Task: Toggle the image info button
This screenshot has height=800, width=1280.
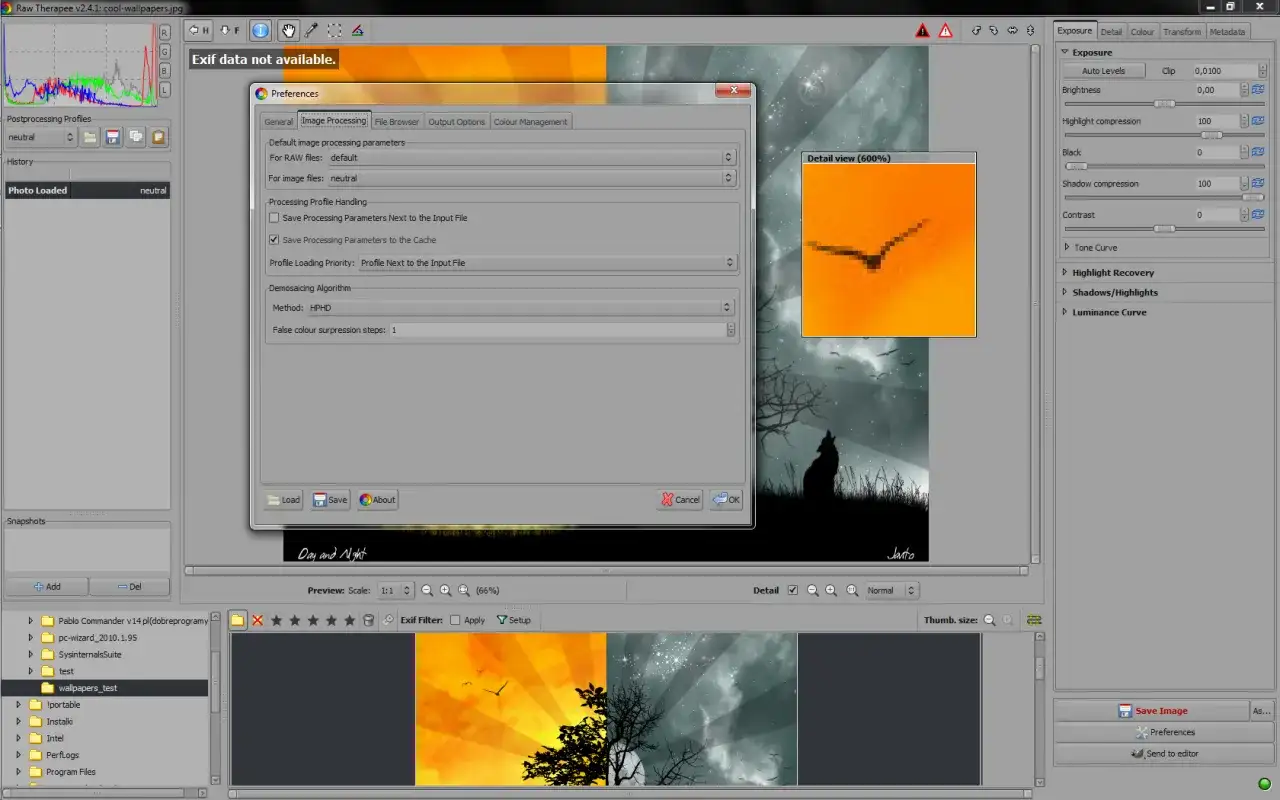Action: [260, 30]
